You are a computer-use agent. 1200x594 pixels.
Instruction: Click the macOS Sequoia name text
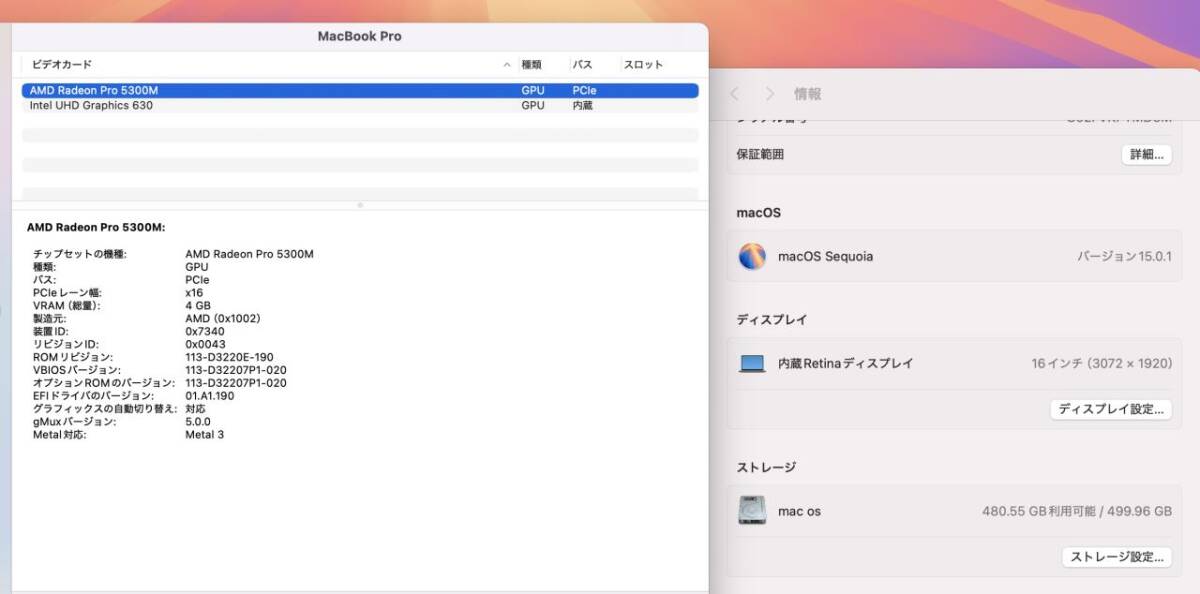click(x=825, y=256)
